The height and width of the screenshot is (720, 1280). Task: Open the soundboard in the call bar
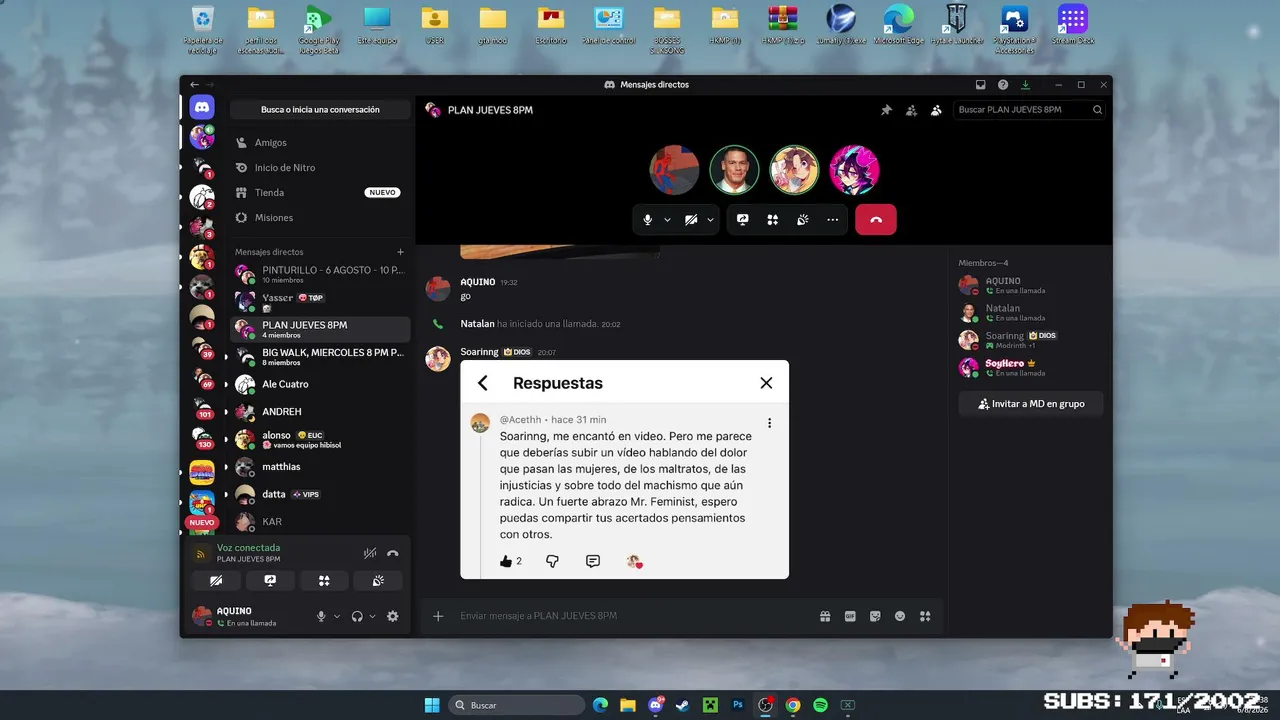(x=802, y=220)
